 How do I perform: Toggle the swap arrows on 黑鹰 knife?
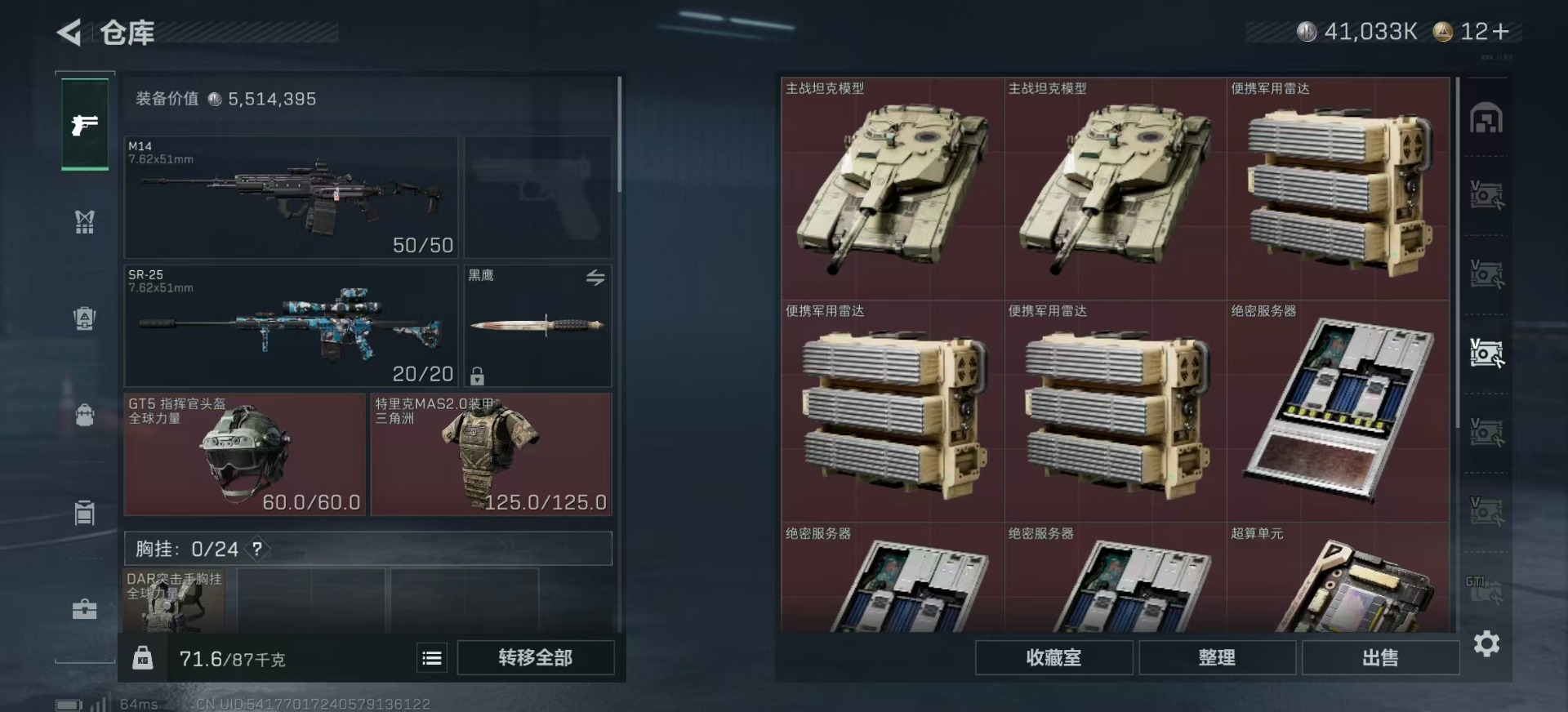pyautogui.click(x=595, y=278)
